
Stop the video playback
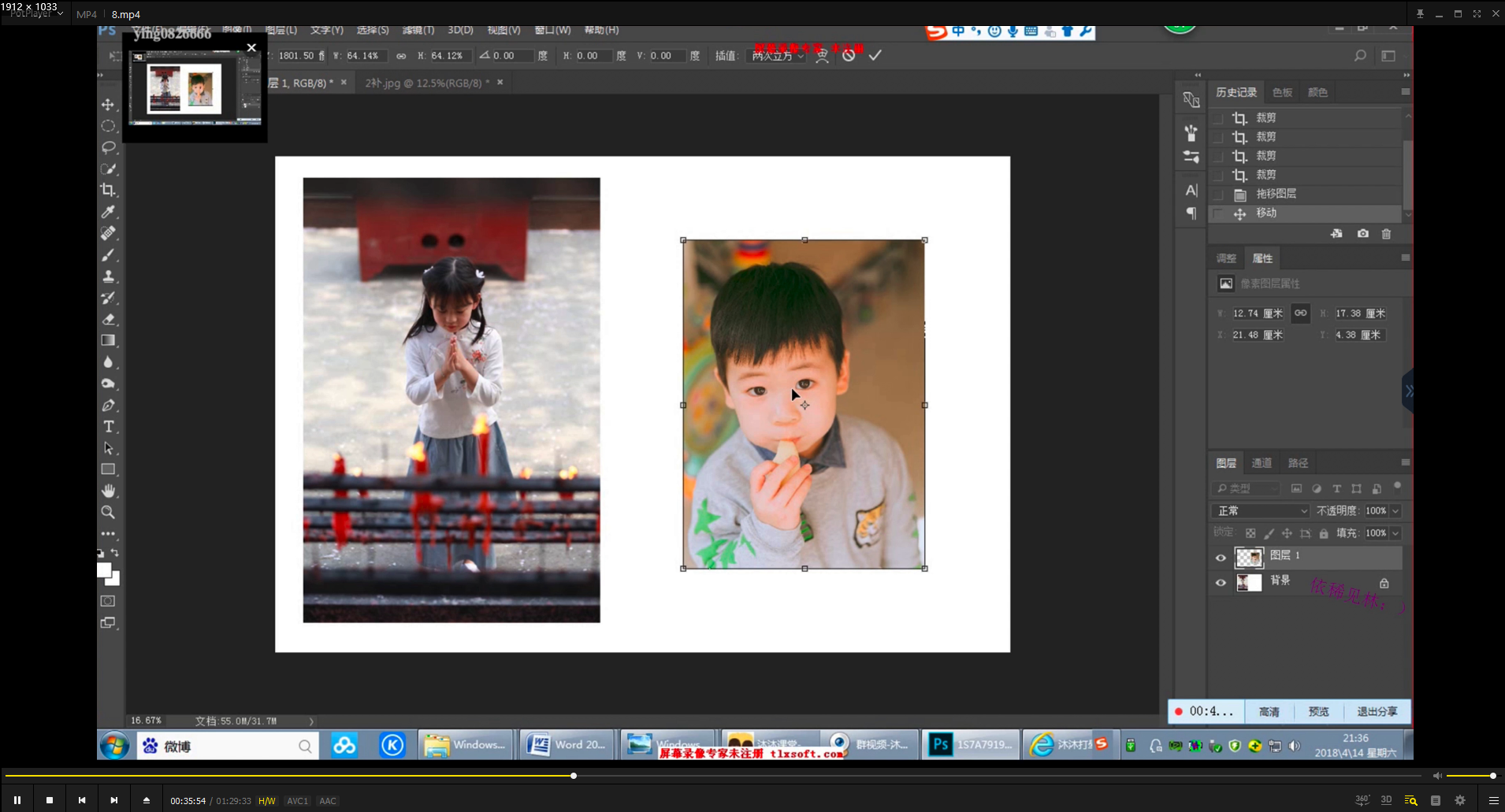[x=50, y=800]
